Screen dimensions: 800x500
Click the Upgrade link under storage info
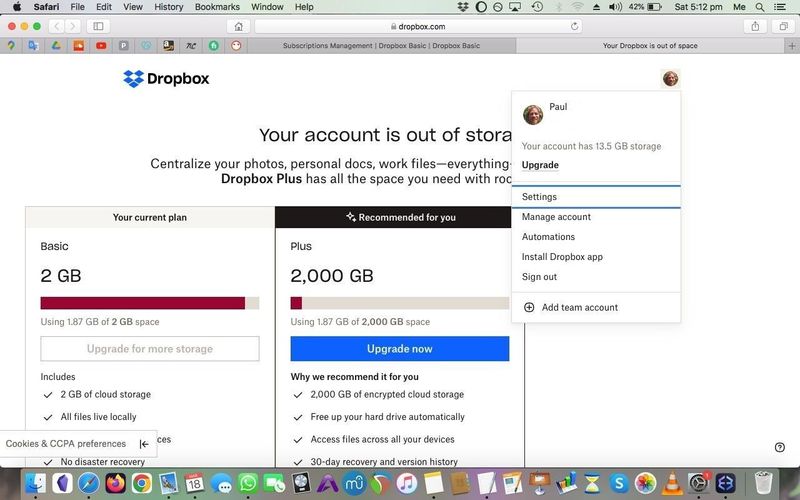(x=540, y=165)
